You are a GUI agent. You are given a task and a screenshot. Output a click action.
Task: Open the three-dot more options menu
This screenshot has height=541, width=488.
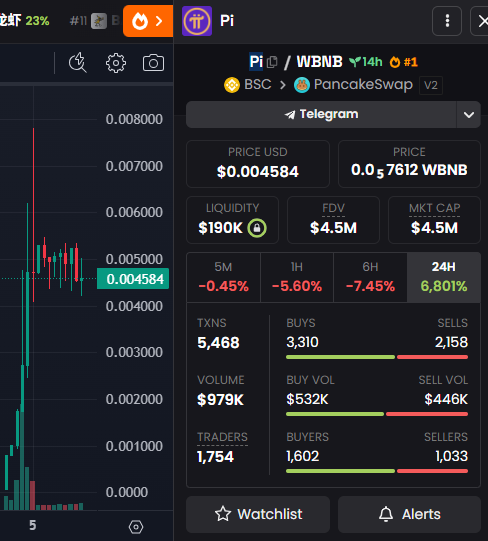[x=447, y=21]
